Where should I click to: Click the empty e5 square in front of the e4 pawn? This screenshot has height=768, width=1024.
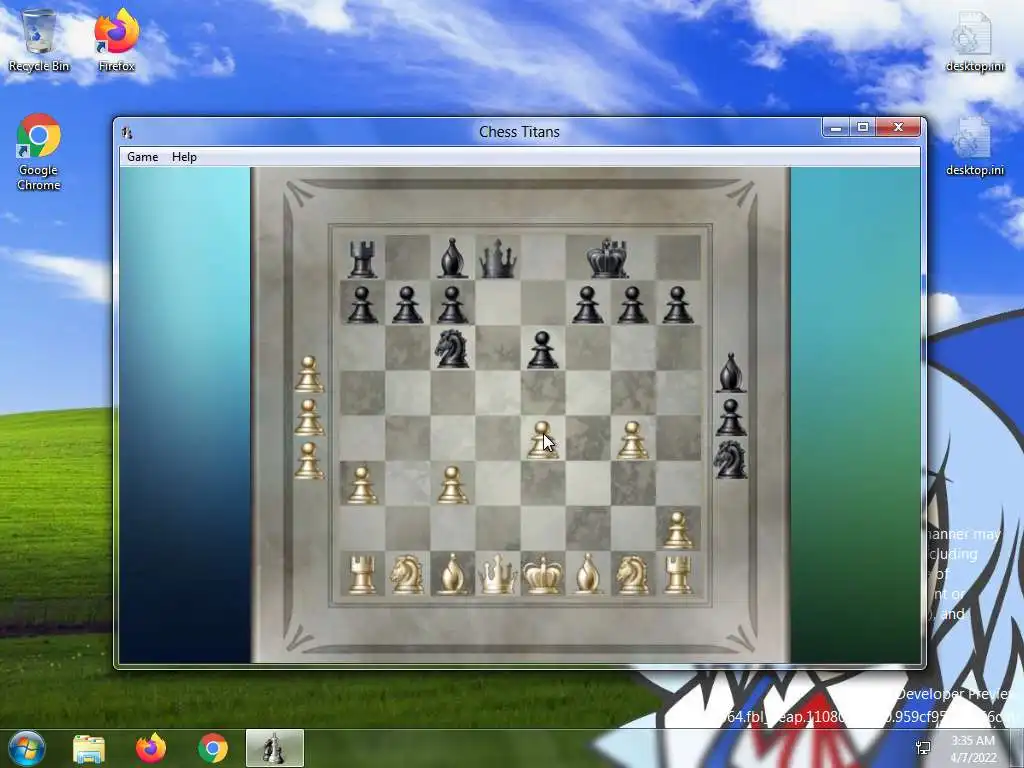tap(543, 393)
